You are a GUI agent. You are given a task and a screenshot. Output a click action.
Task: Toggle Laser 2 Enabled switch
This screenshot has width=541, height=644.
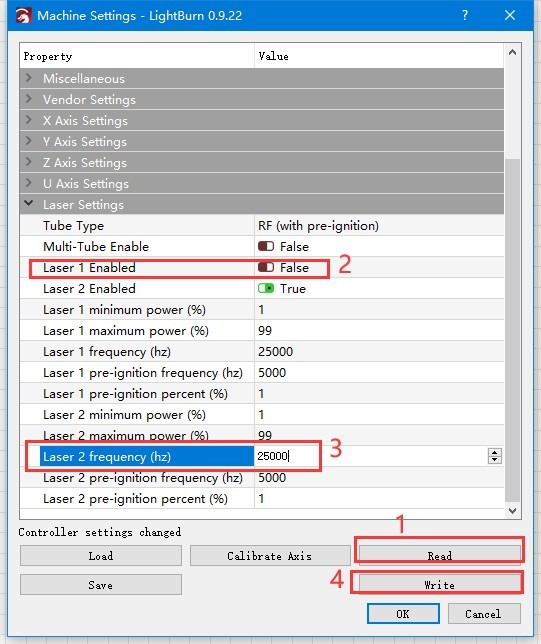pos(266,288)
